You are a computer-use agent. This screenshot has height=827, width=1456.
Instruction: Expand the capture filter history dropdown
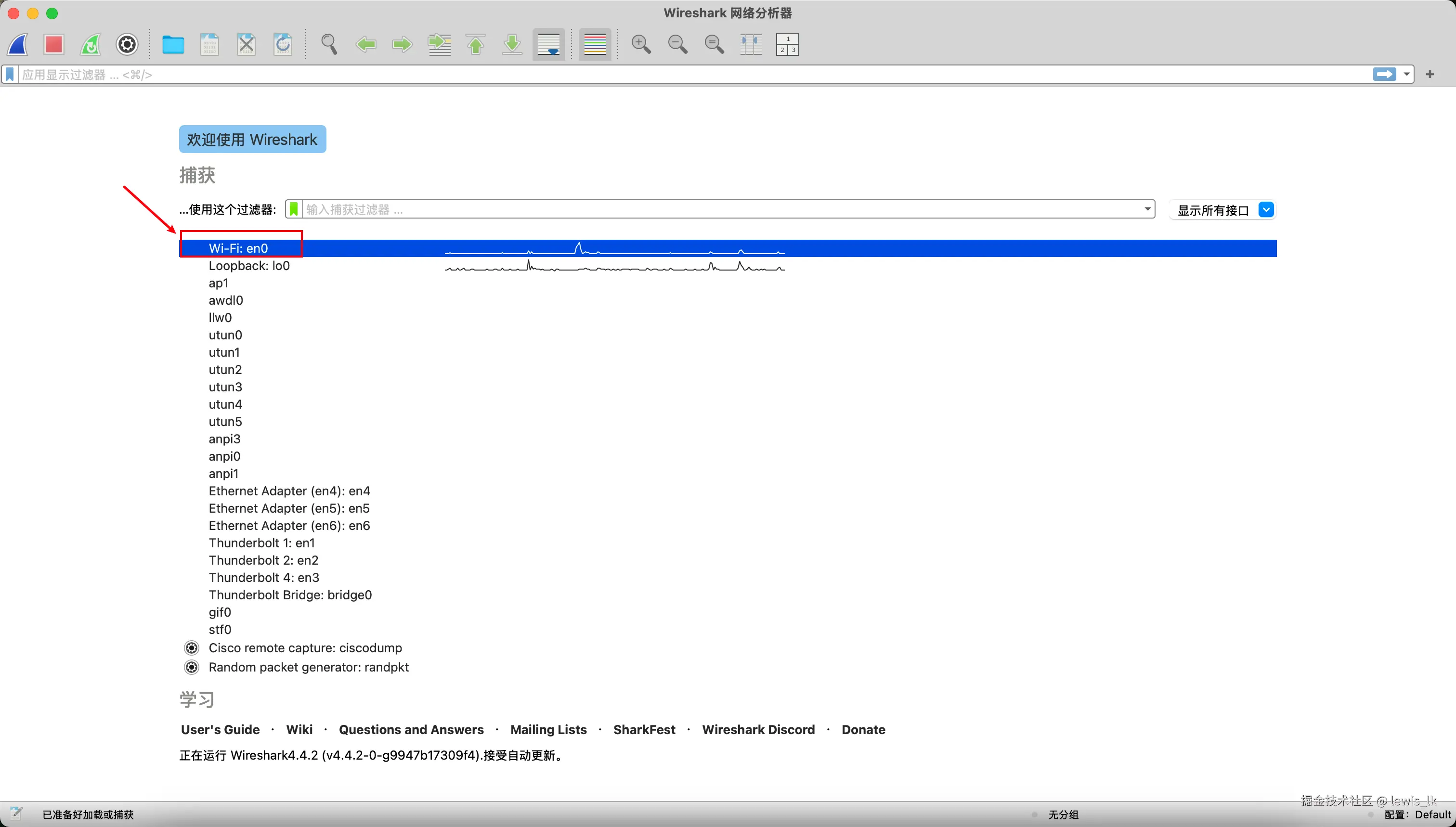click(1147, 209)
